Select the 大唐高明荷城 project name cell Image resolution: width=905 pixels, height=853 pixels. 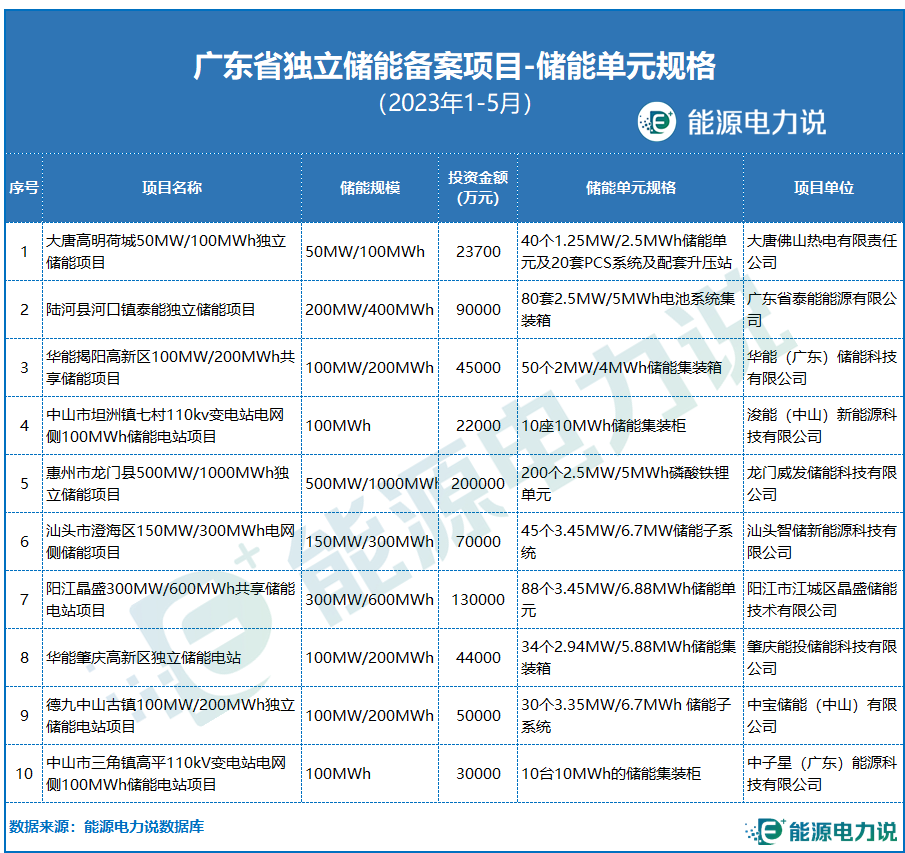point(171,252)
